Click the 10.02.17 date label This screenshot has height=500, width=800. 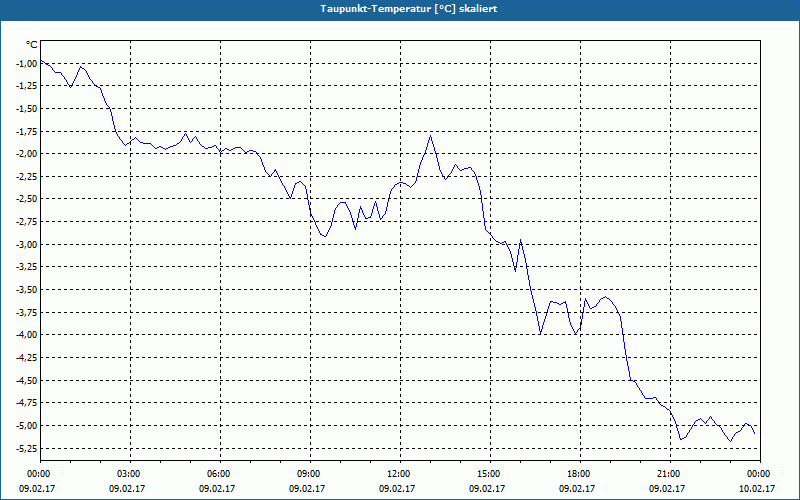coord(757,488)
